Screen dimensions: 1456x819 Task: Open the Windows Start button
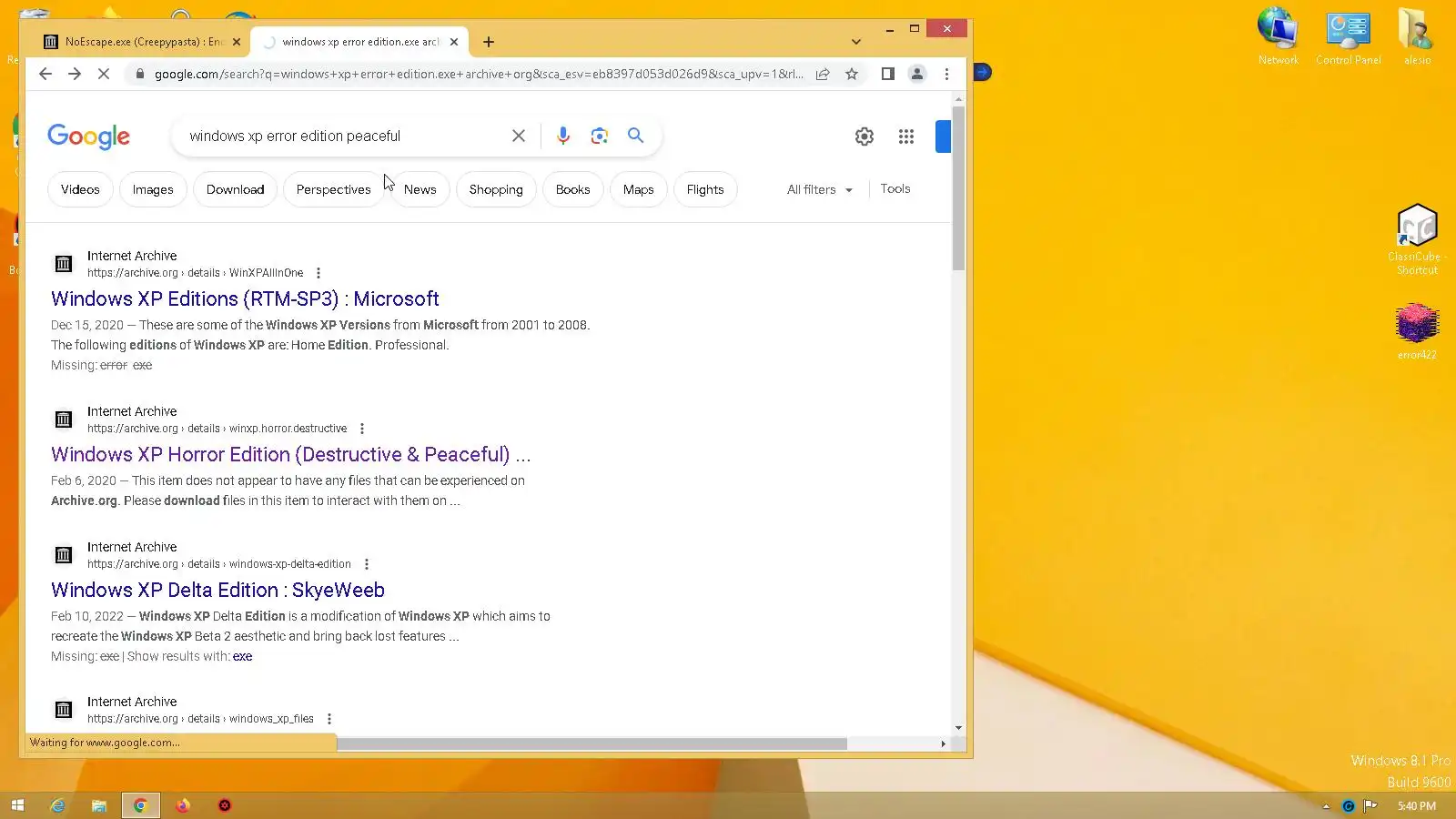point(17,805)
